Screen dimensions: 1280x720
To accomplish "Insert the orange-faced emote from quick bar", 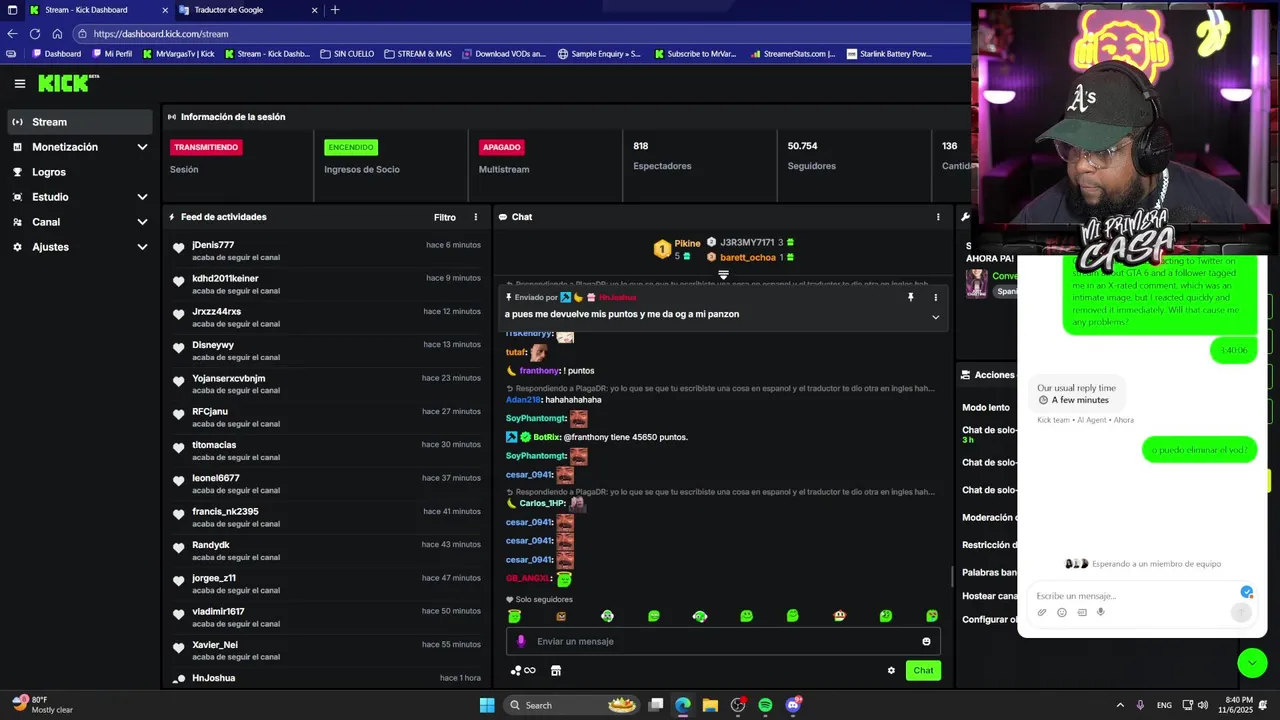I will [x=561, y=616].
